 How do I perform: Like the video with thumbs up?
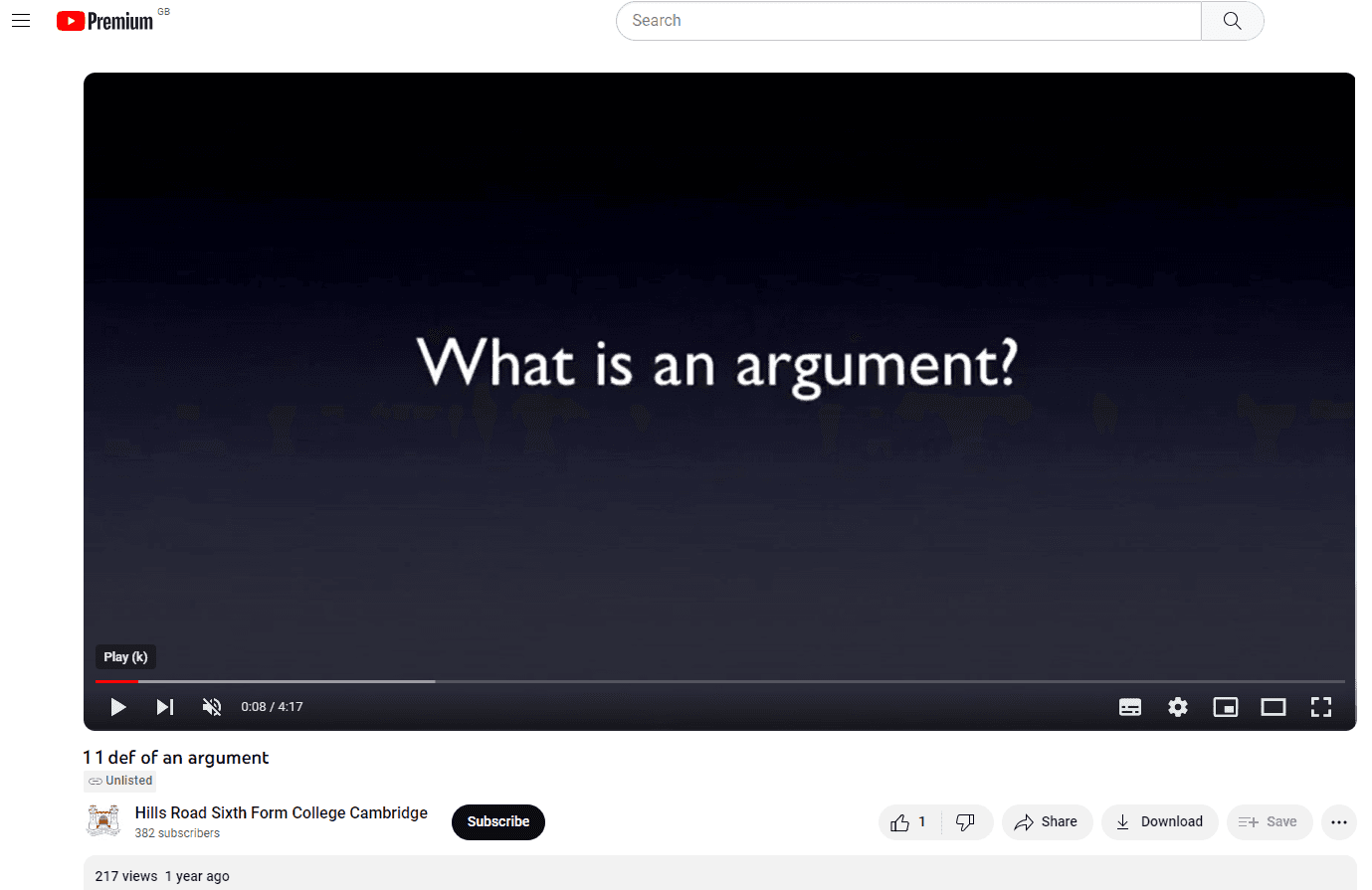[x=909, y=822]
